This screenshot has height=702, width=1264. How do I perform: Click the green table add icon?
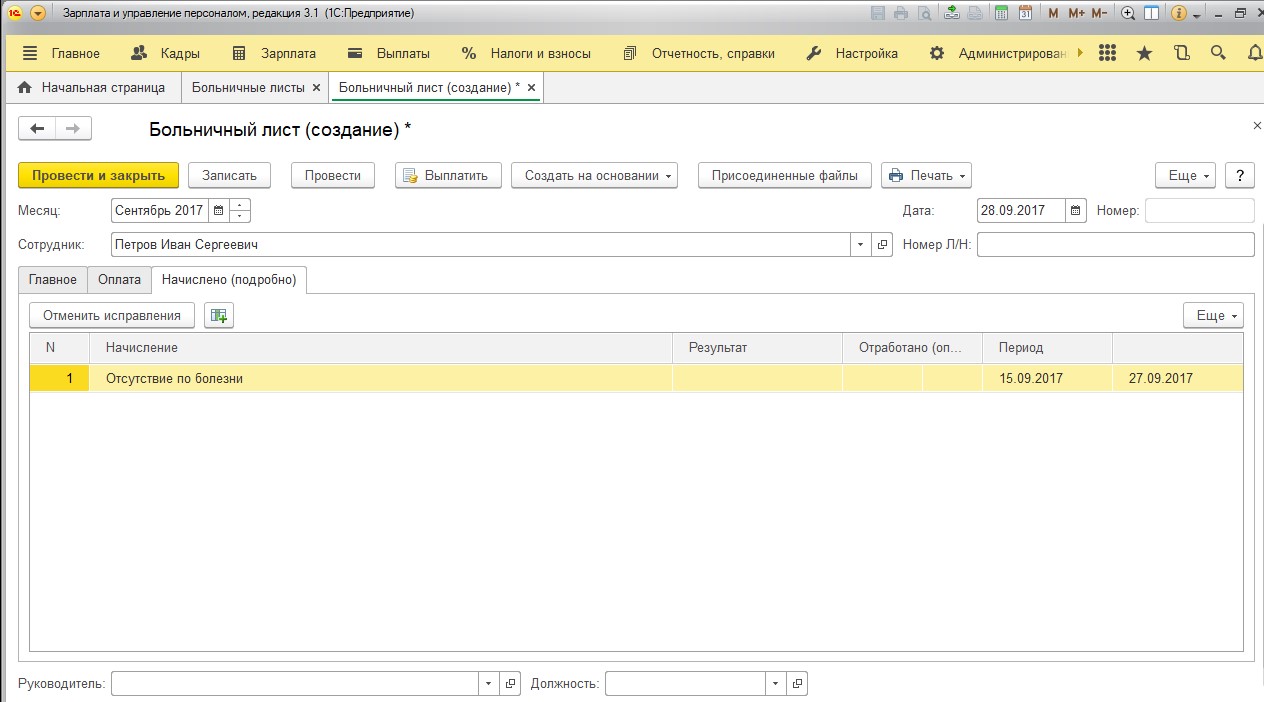(218, 315)
